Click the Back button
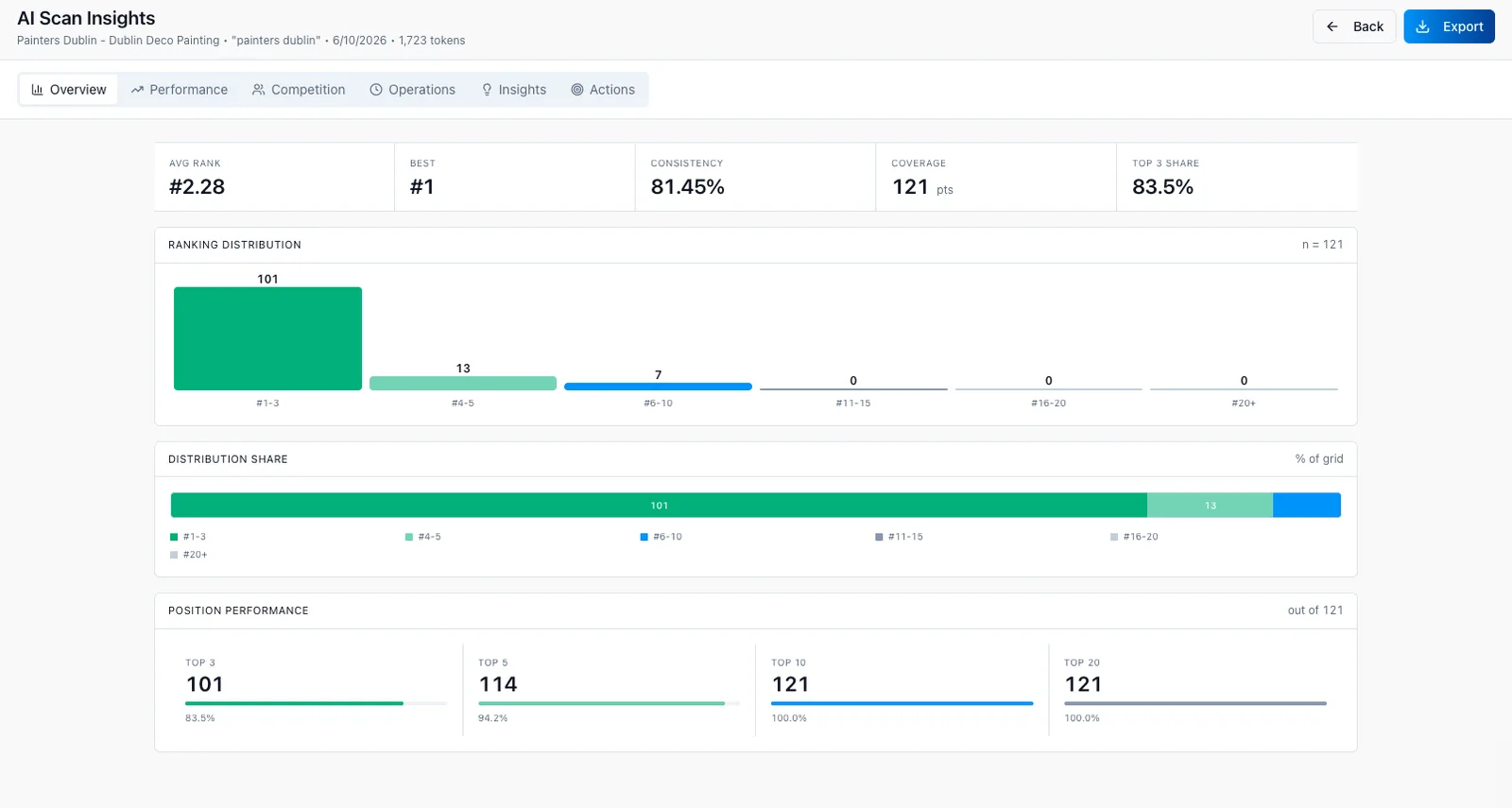Image resolution: width=1512 pixels, height=808 pixels. pos(1354,26)
